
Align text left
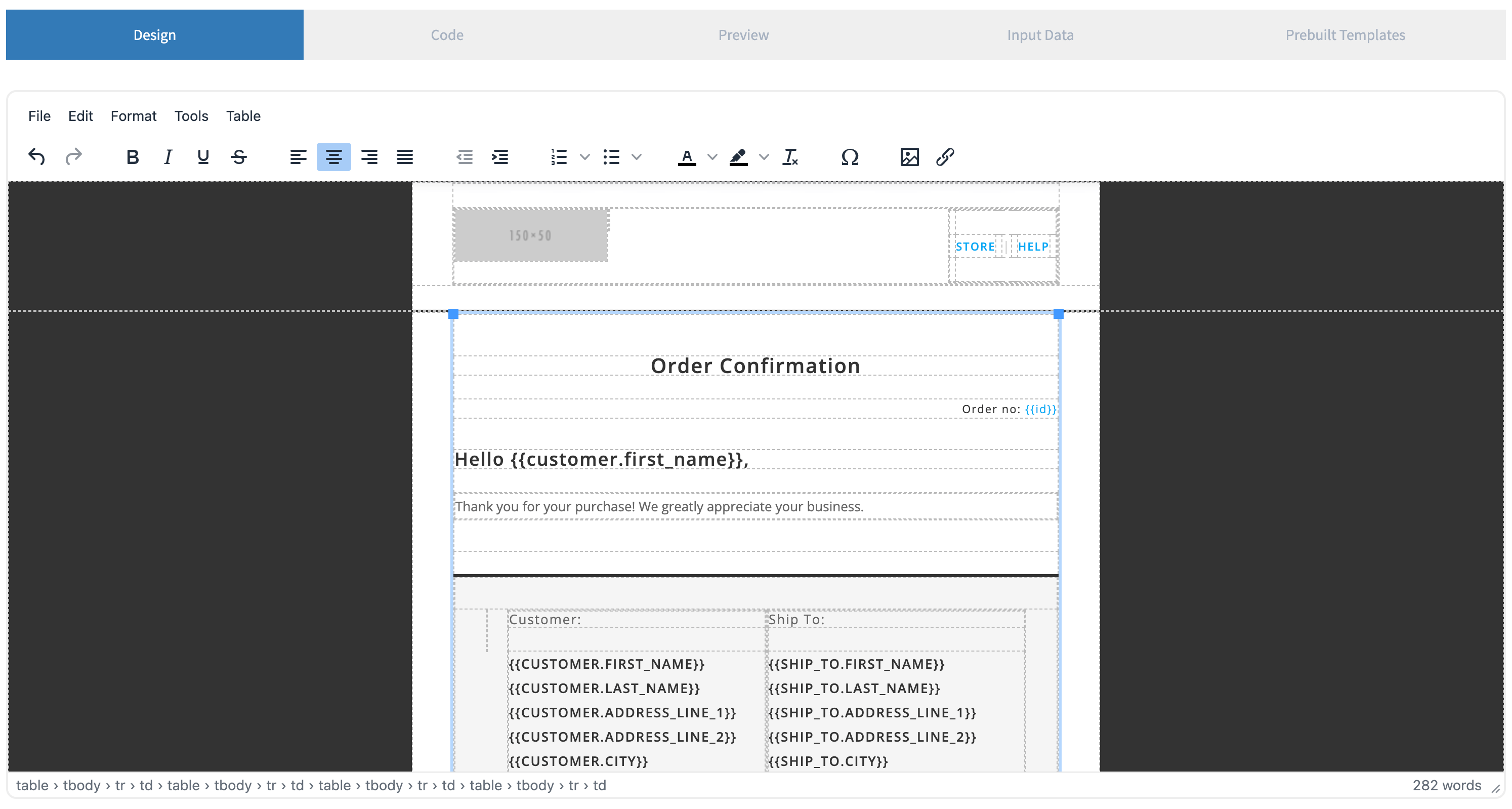[x=298, y=157]
